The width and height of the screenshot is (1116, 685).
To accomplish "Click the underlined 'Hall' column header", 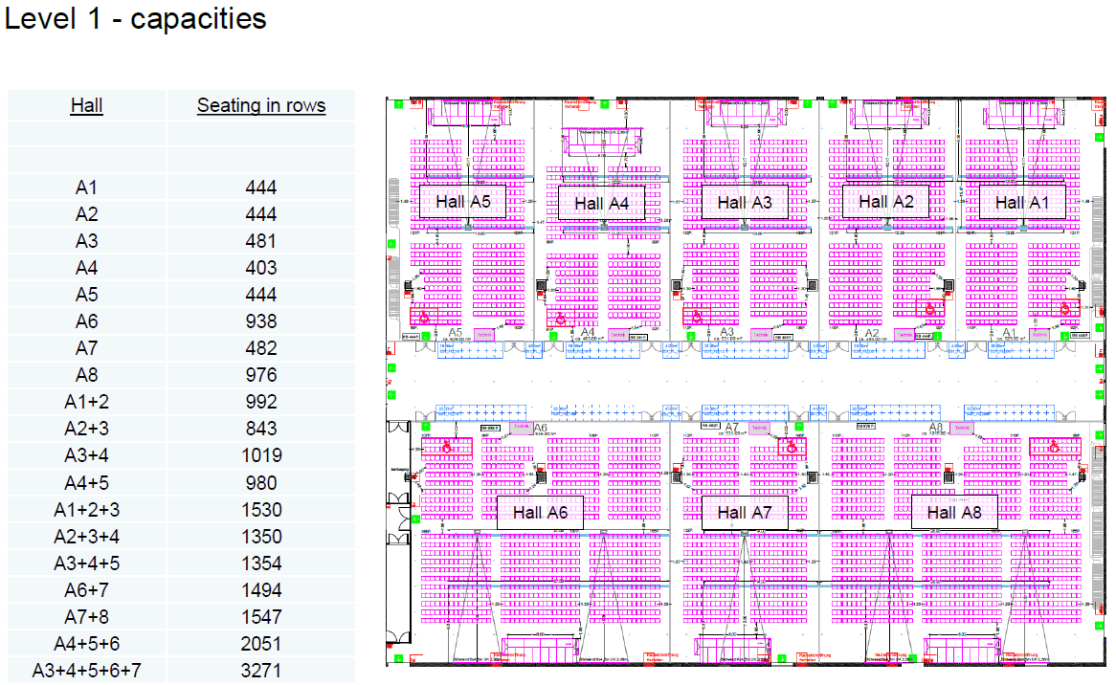I will click(87, 105).
